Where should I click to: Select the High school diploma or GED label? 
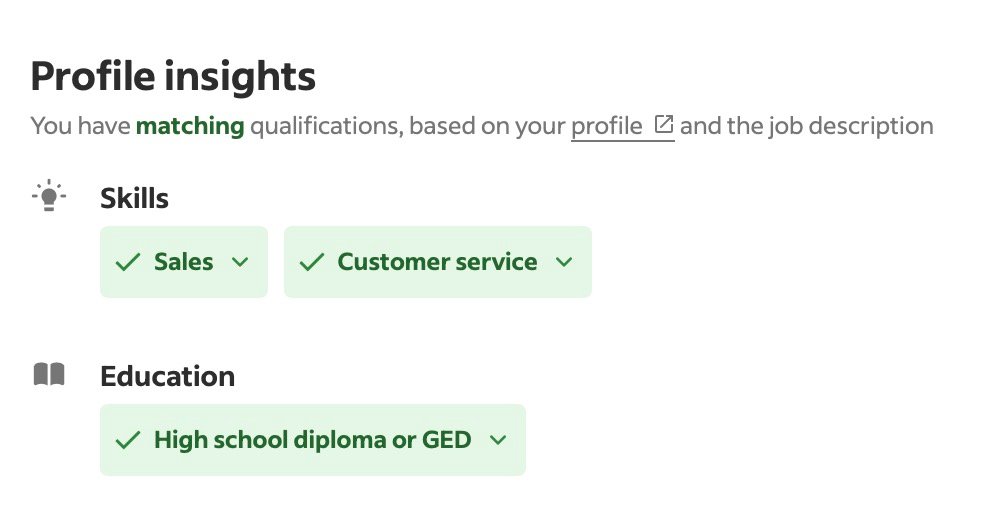[x=313, y=440]
